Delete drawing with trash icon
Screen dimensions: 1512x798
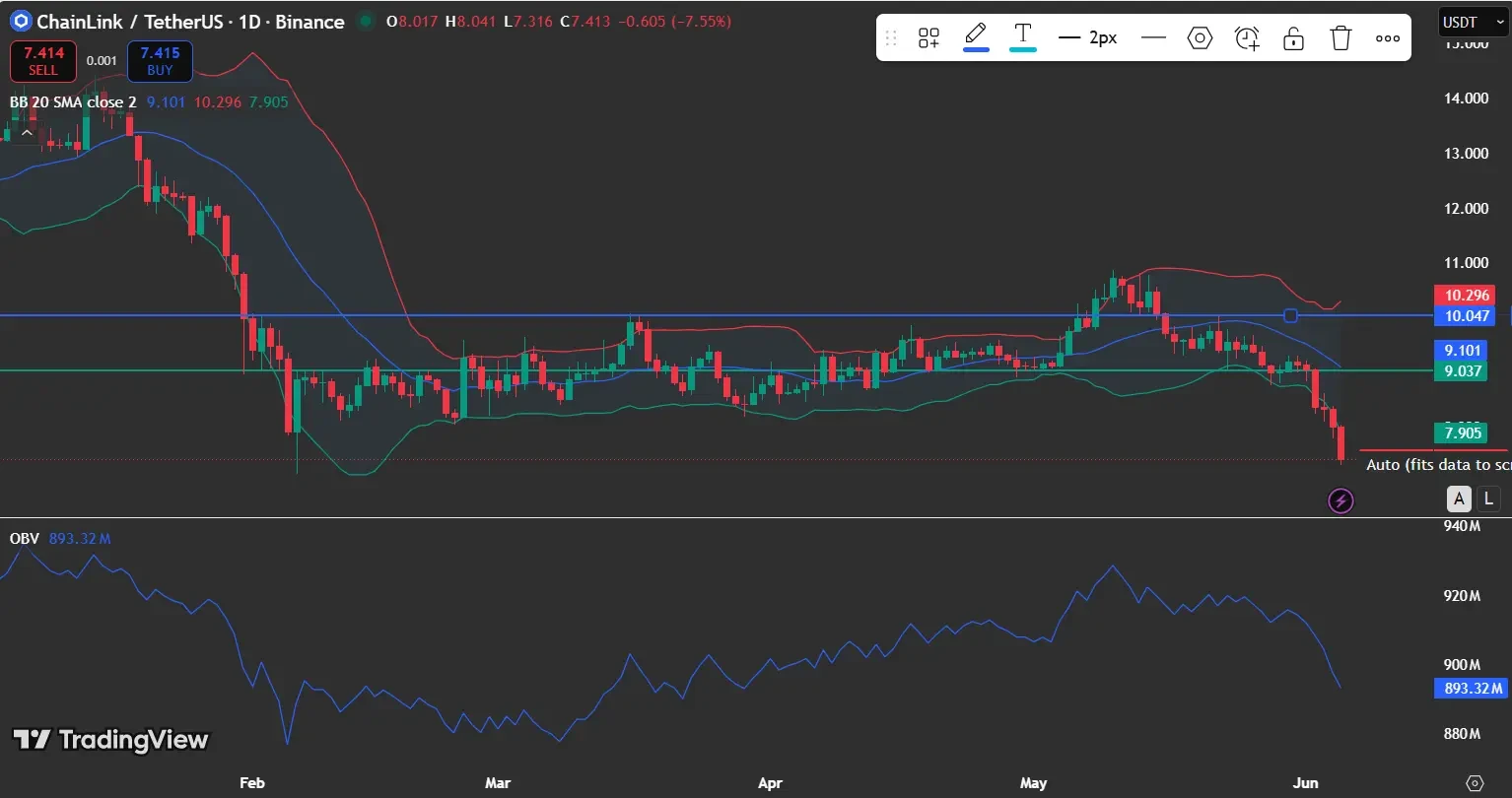[1340, 38]
